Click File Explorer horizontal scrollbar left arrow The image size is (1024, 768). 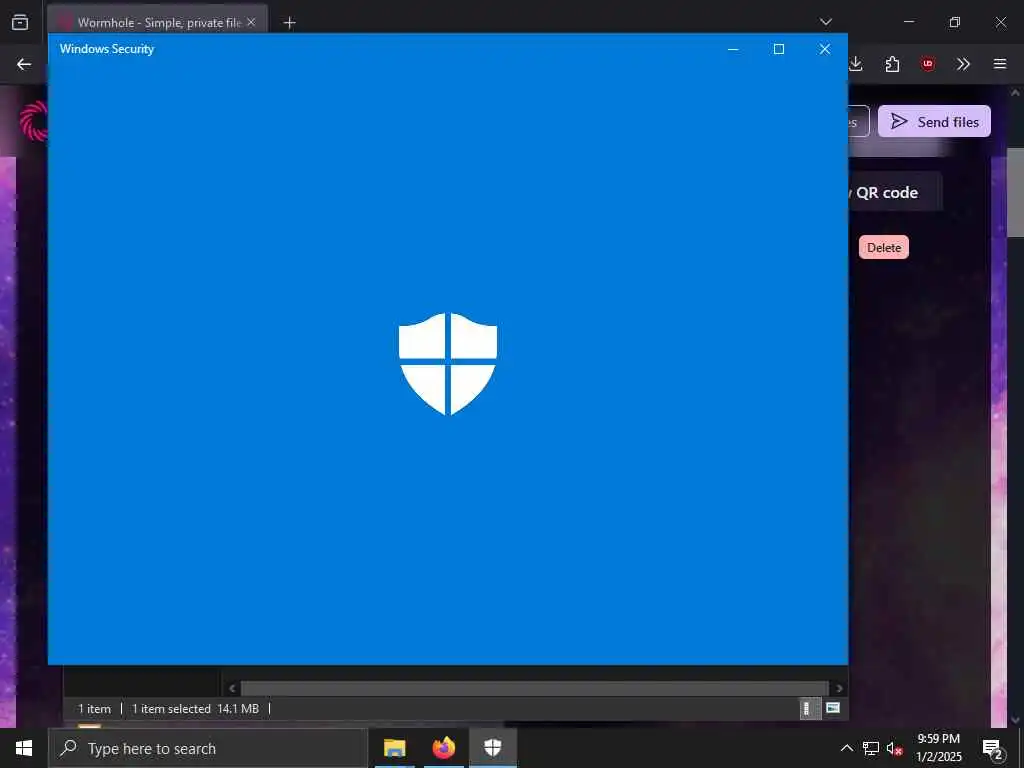(232, 688)
